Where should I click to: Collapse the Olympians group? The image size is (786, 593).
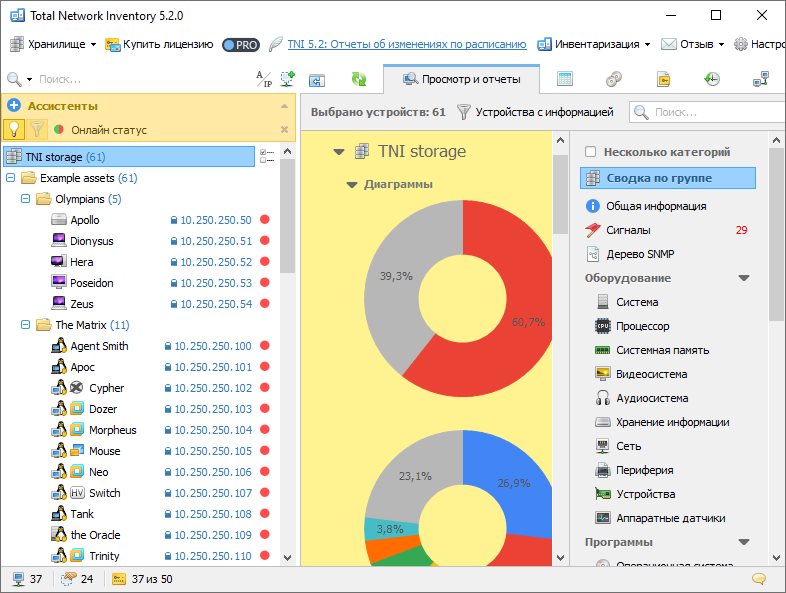click(x=26, y=199)
